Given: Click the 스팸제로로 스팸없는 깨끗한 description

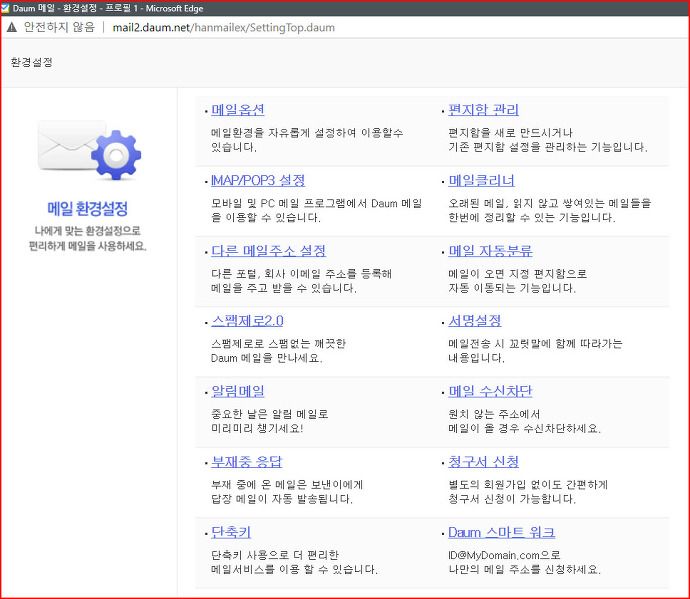Looking at the screenshot, I should coord(279,350).
